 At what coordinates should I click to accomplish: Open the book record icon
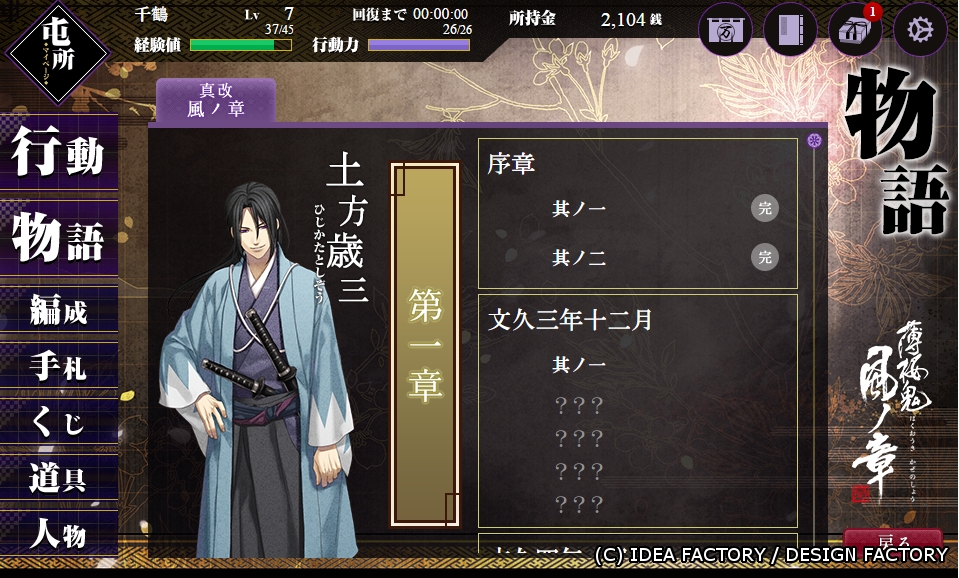point(790,29)
